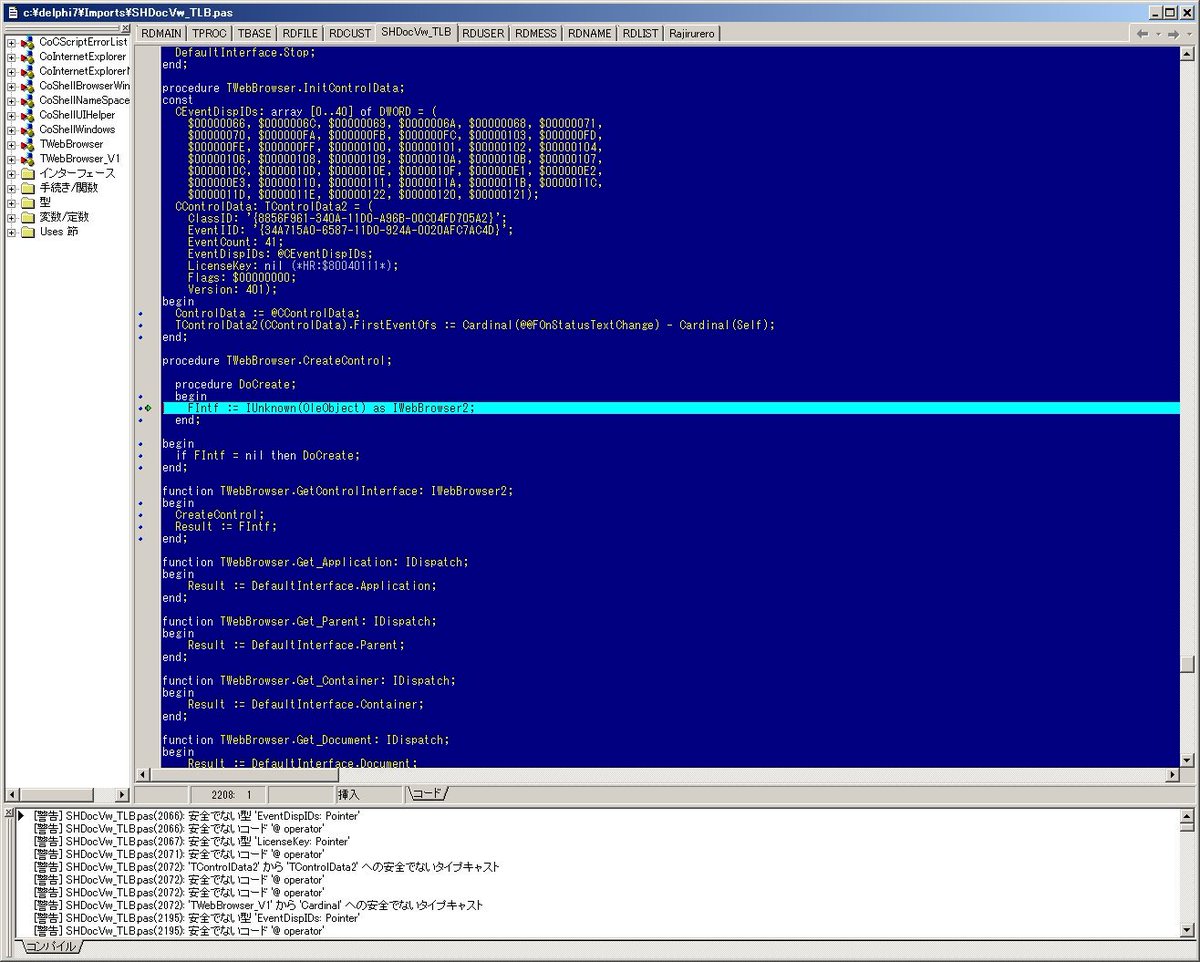Image resolution: width=1200 pixels, height=962 pixels.
Task: Select the コード tab below the editor
Action: pos(427,794)
